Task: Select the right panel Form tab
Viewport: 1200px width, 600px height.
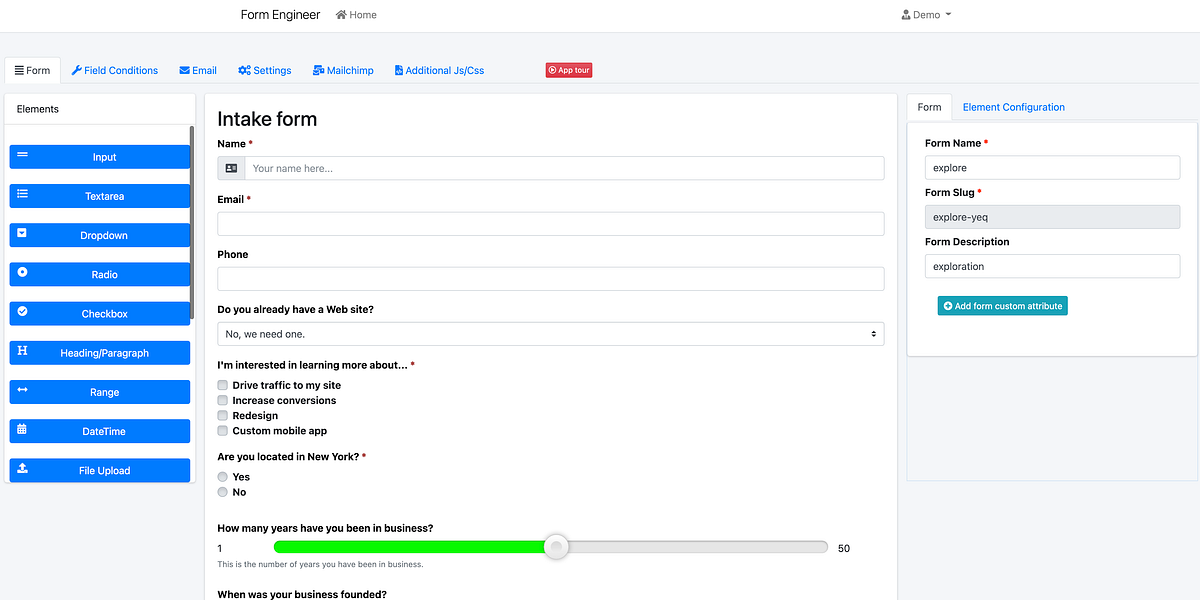Action: (x=929, y=107)
